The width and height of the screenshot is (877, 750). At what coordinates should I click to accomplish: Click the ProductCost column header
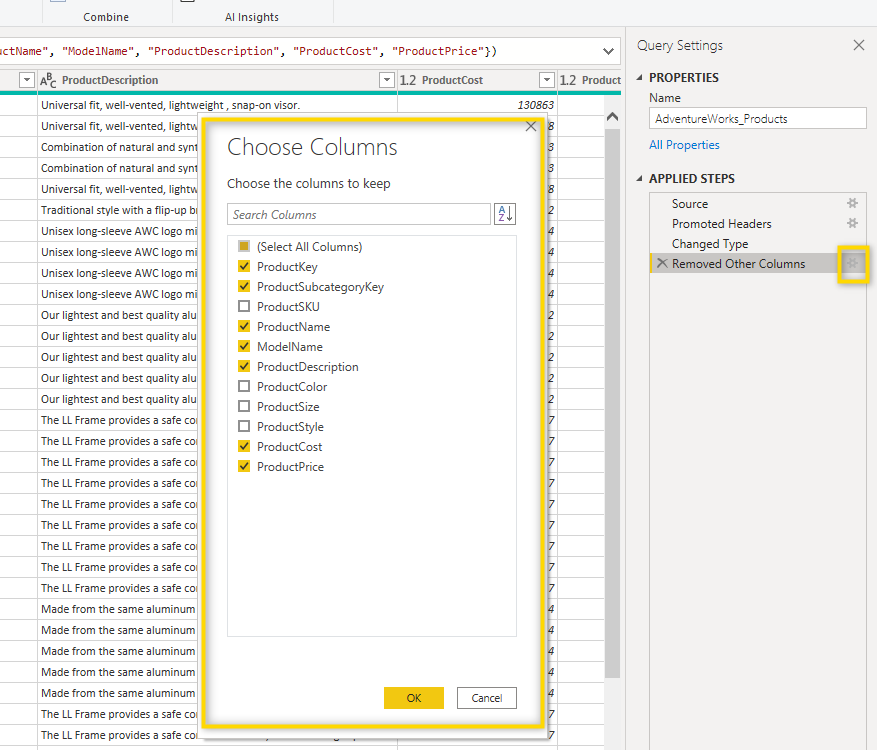coord(477,80)
